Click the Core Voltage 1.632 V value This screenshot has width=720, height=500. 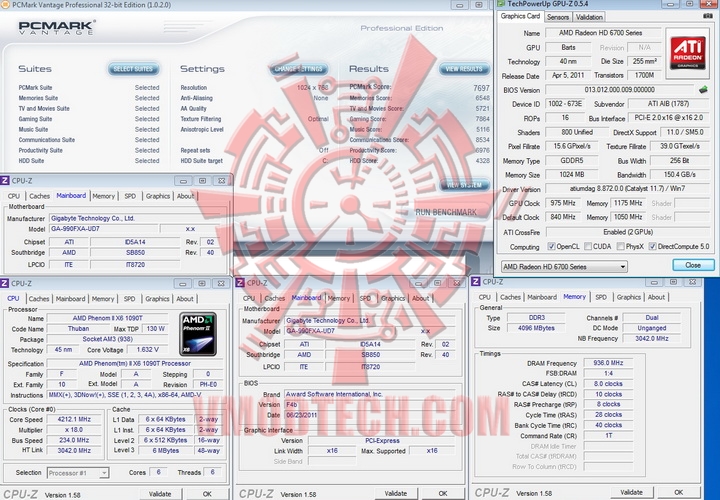148,350
